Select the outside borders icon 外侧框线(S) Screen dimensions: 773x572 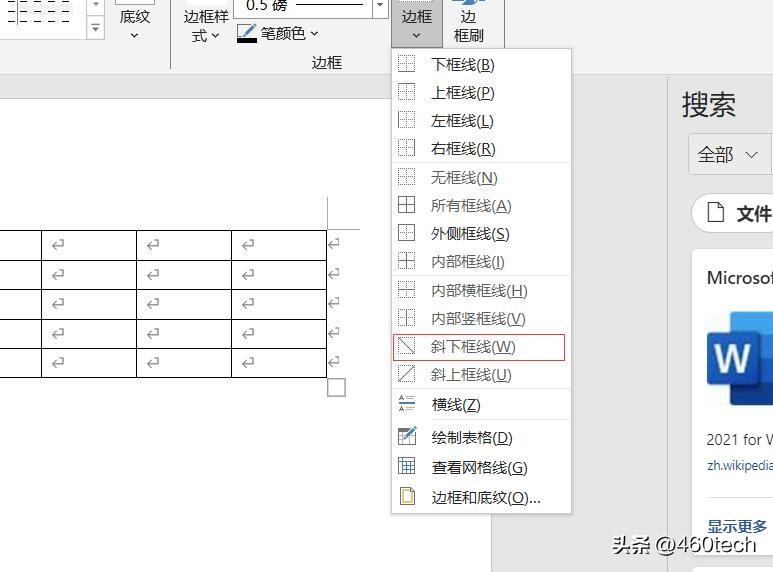point(407,233)
